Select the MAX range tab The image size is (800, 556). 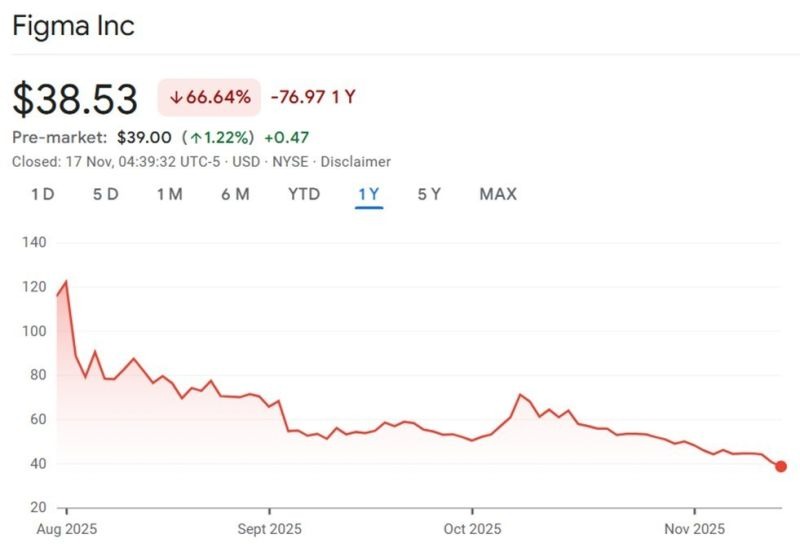(498, 194)
